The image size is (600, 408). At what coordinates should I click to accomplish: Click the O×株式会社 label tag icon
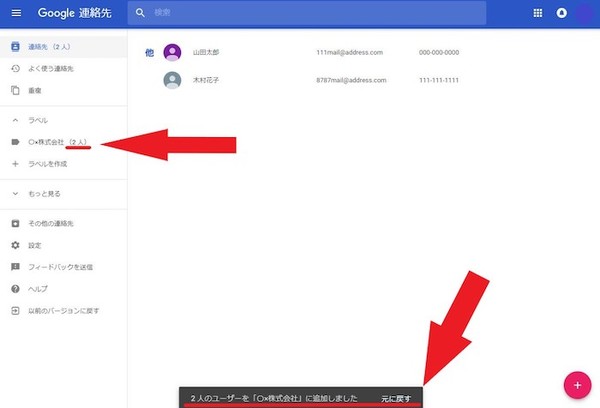tap(15, 142)
